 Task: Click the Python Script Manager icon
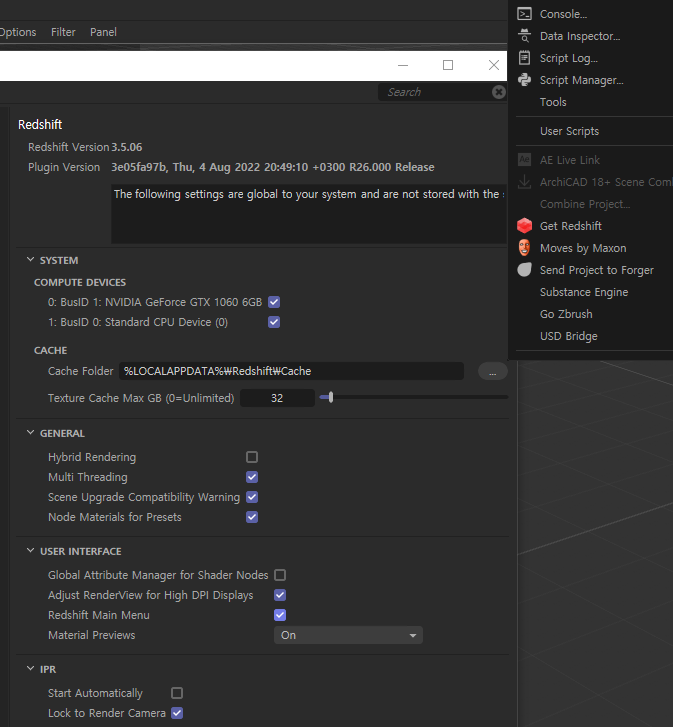pos(524,80)
